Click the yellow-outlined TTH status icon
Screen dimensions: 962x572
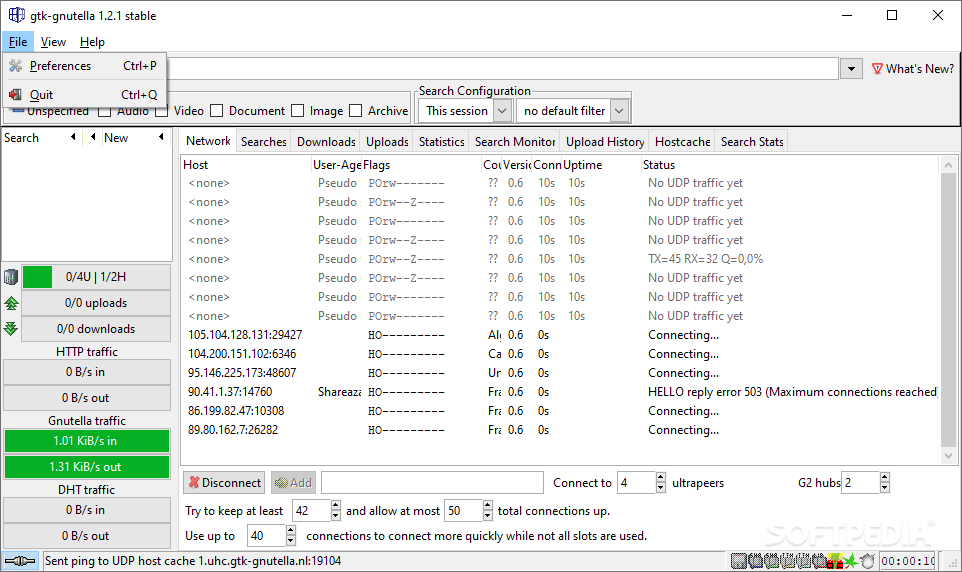coord(788,561)
